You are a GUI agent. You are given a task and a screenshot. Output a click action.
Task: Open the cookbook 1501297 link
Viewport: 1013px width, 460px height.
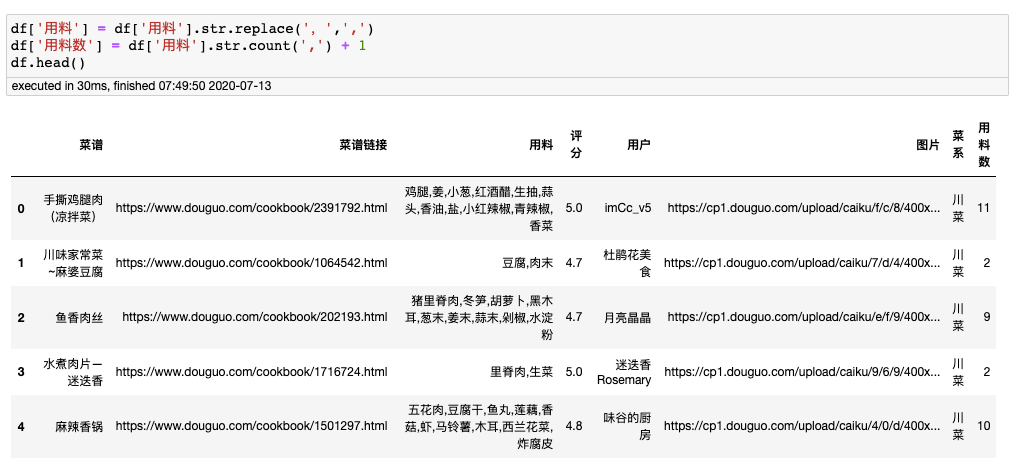251,426
